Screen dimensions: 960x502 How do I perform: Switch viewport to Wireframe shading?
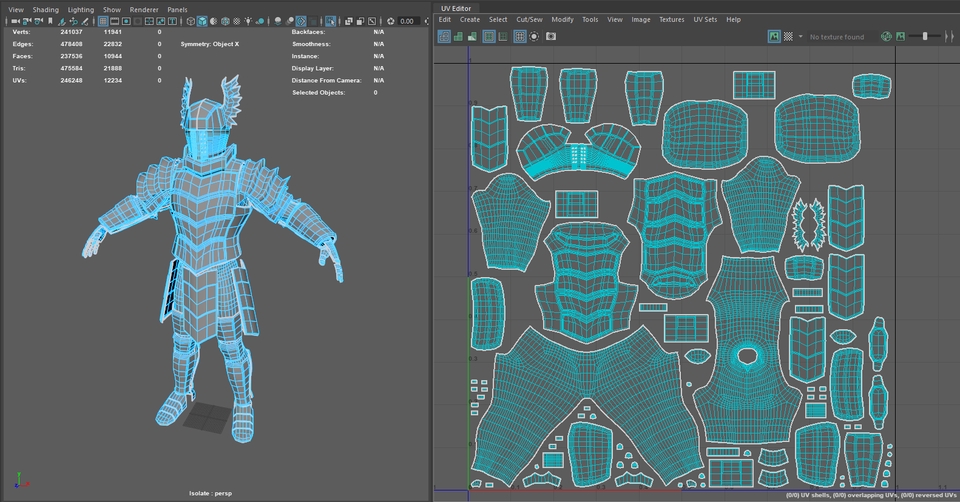pyautogui.click(x=190, y=21)
